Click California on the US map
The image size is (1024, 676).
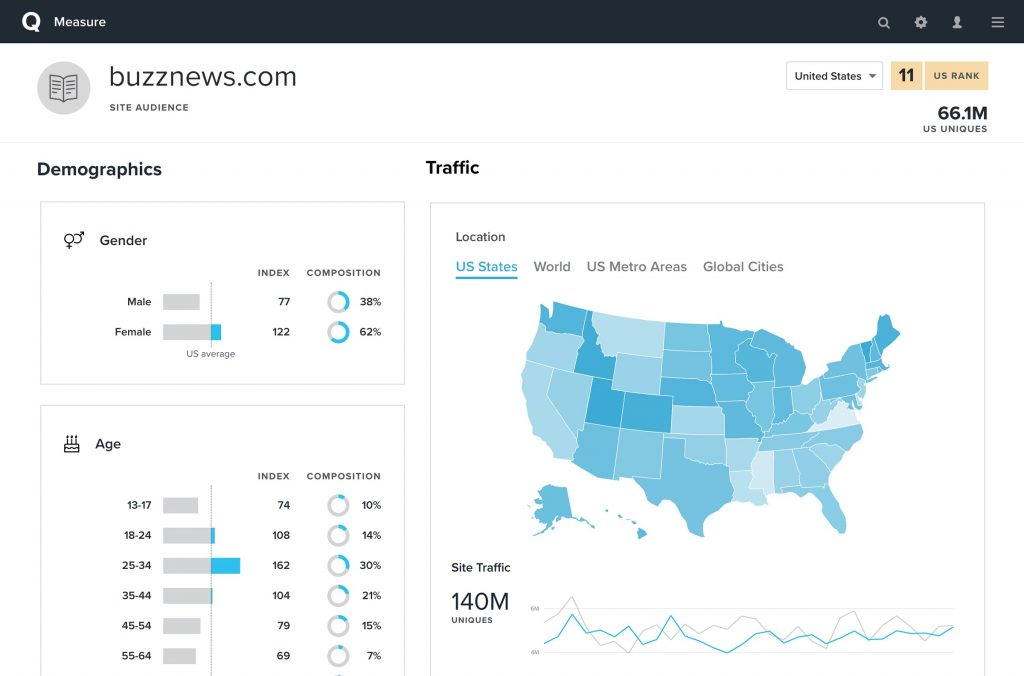pos(545,411)
